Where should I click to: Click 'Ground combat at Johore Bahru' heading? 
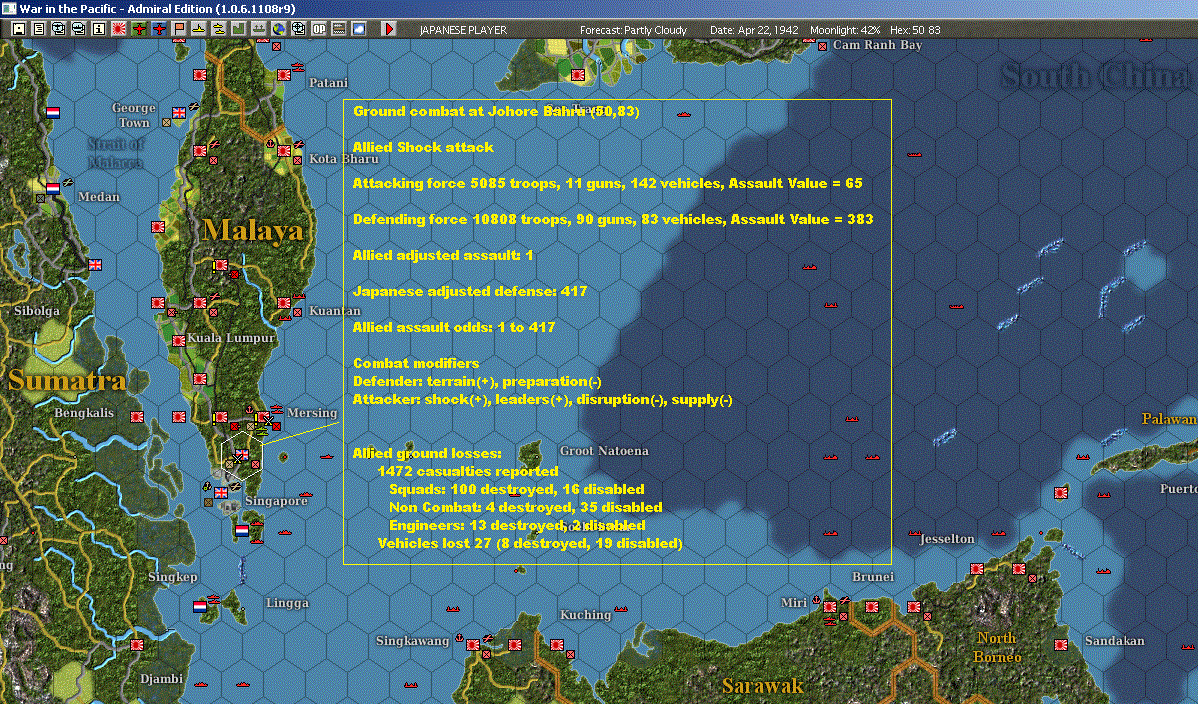tap(496, 111)
